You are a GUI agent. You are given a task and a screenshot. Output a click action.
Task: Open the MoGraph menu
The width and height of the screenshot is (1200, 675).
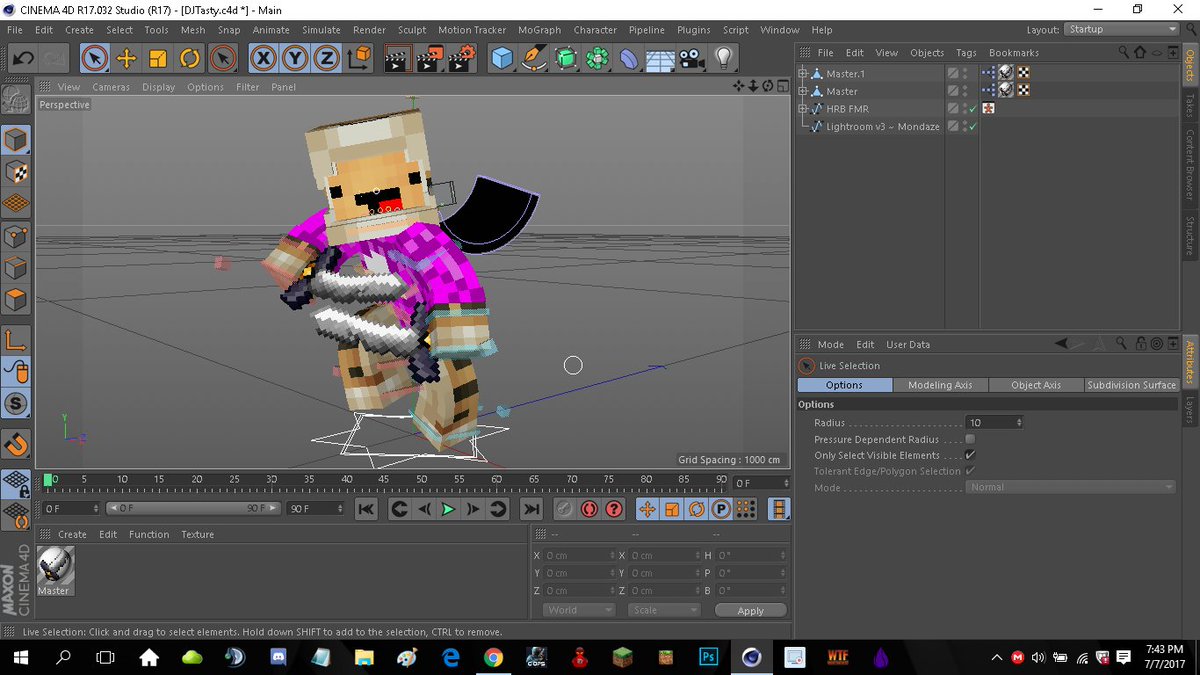pos(539,30)
